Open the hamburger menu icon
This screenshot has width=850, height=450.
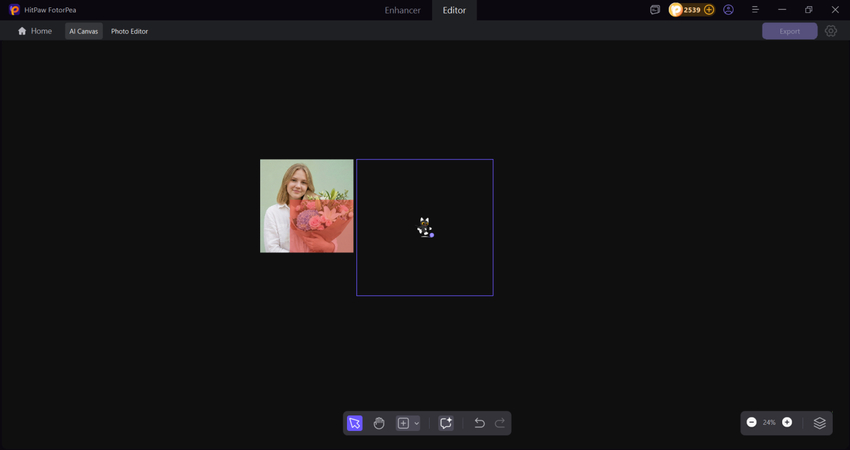click(x=755, y=10)
